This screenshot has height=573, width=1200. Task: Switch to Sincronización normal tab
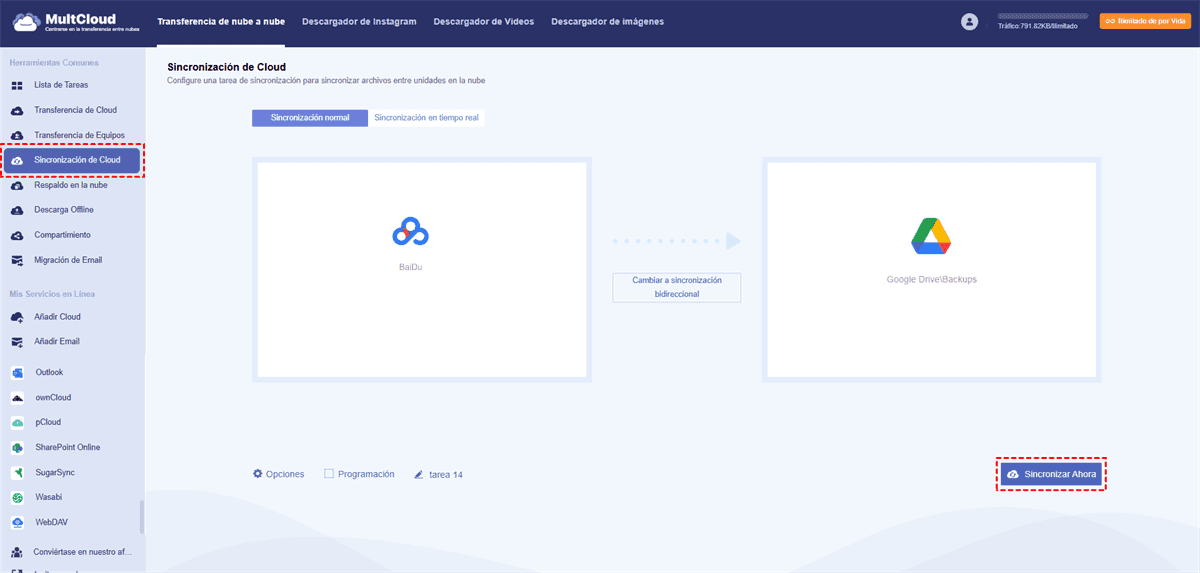[310, 117]
